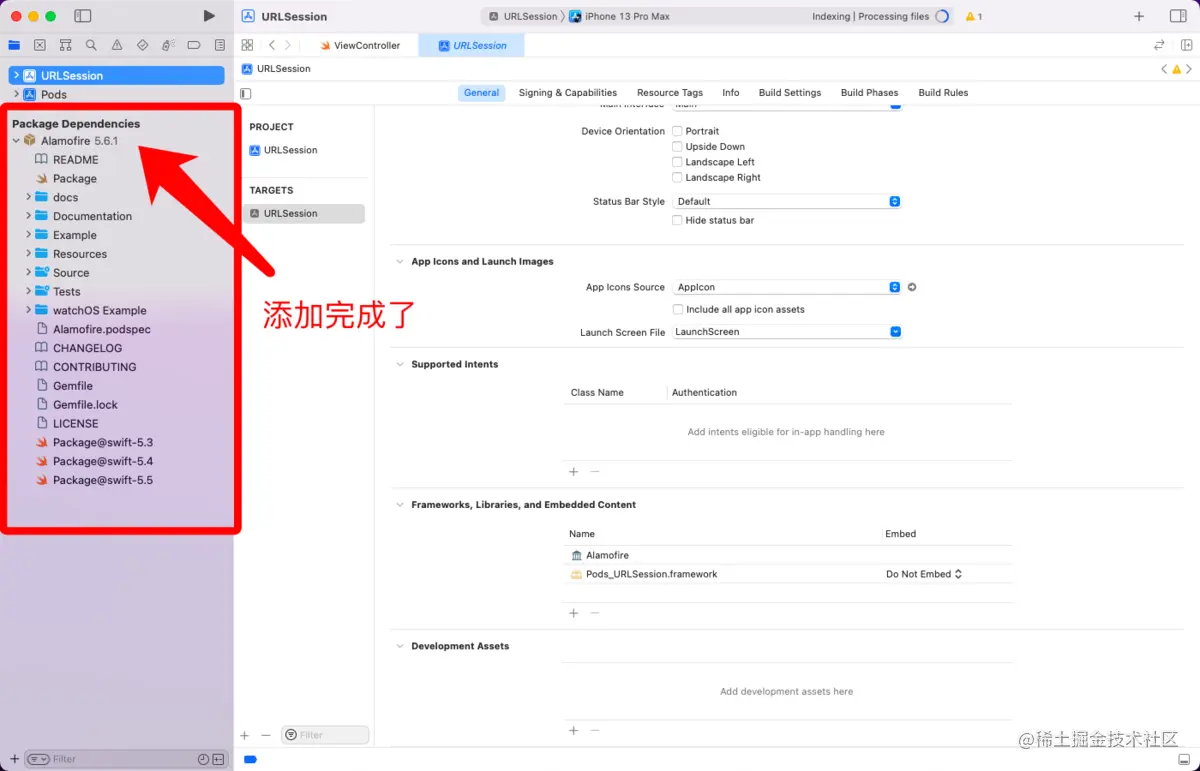Add a development asset with plus button
1200x771 pixels.
pos(573,731)
